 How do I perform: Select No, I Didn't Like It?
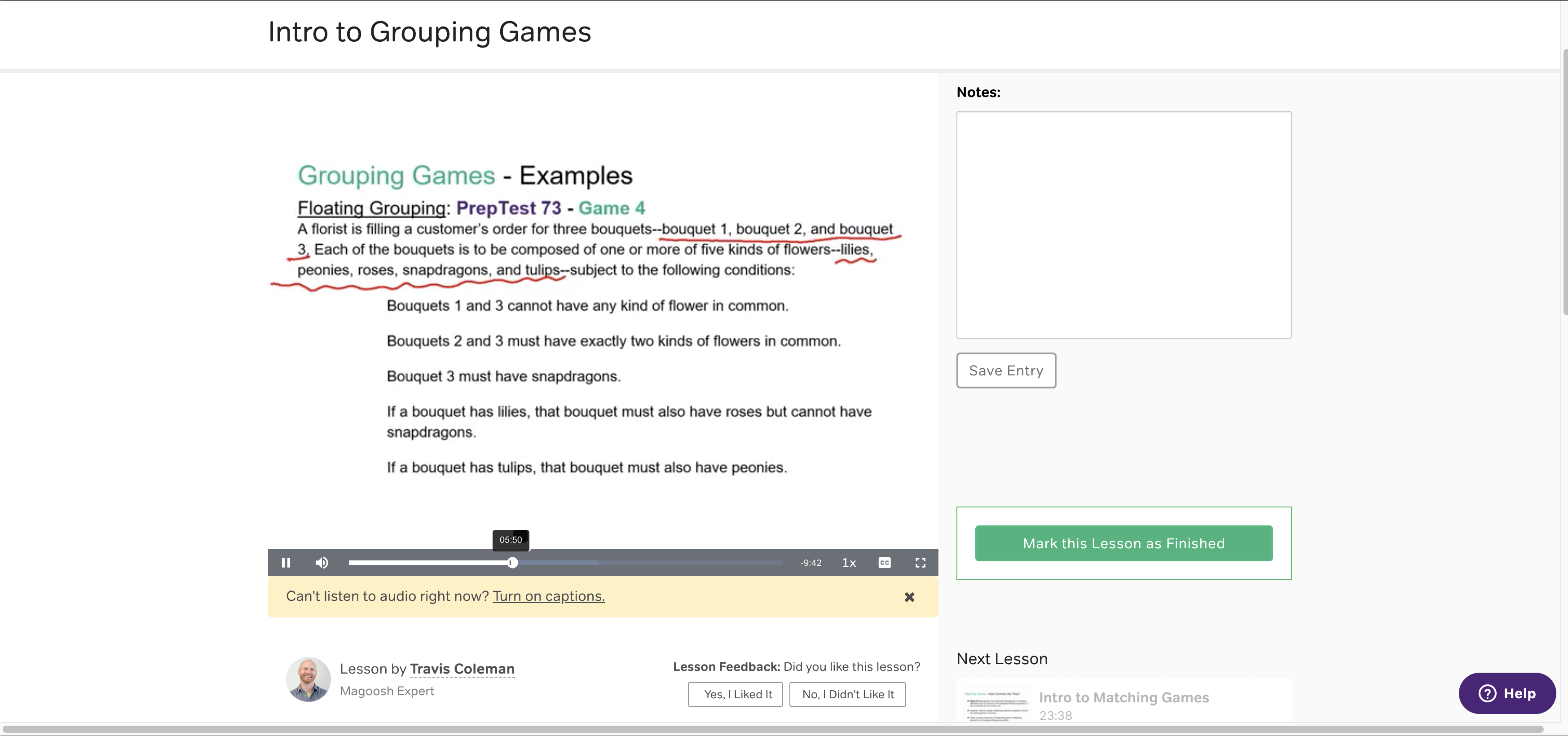(x=847, y=694)
